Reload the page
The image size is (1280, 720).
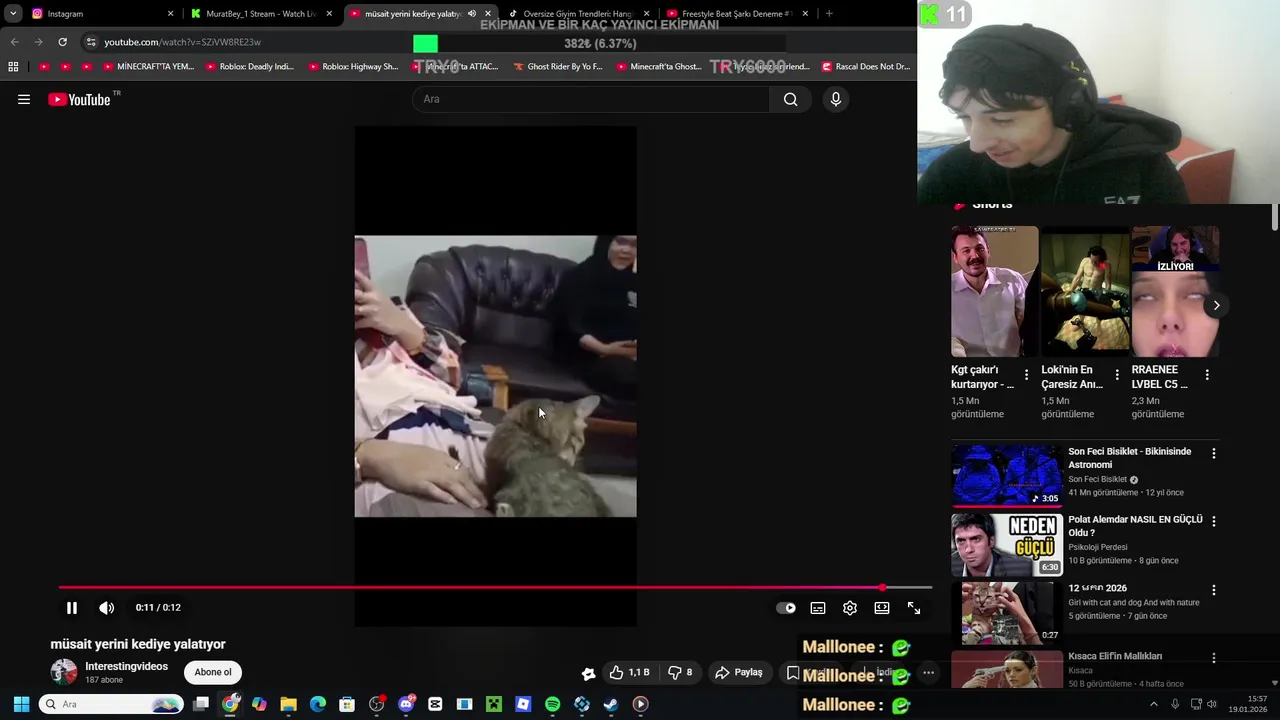pos(62,42)
